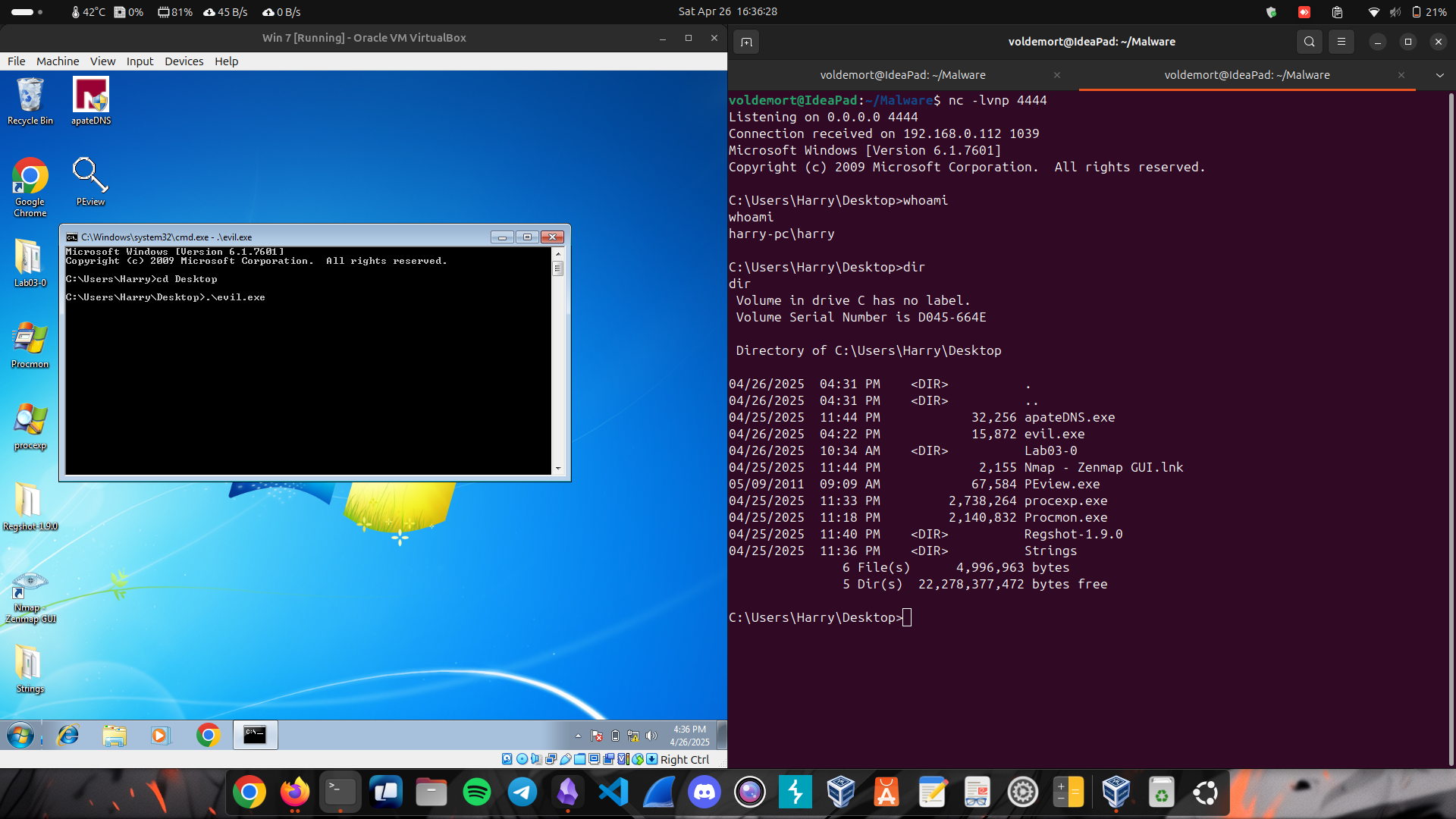Click VirtualBox keyboard capture indicator
The image size is (1456, 819).
point(651,759)
